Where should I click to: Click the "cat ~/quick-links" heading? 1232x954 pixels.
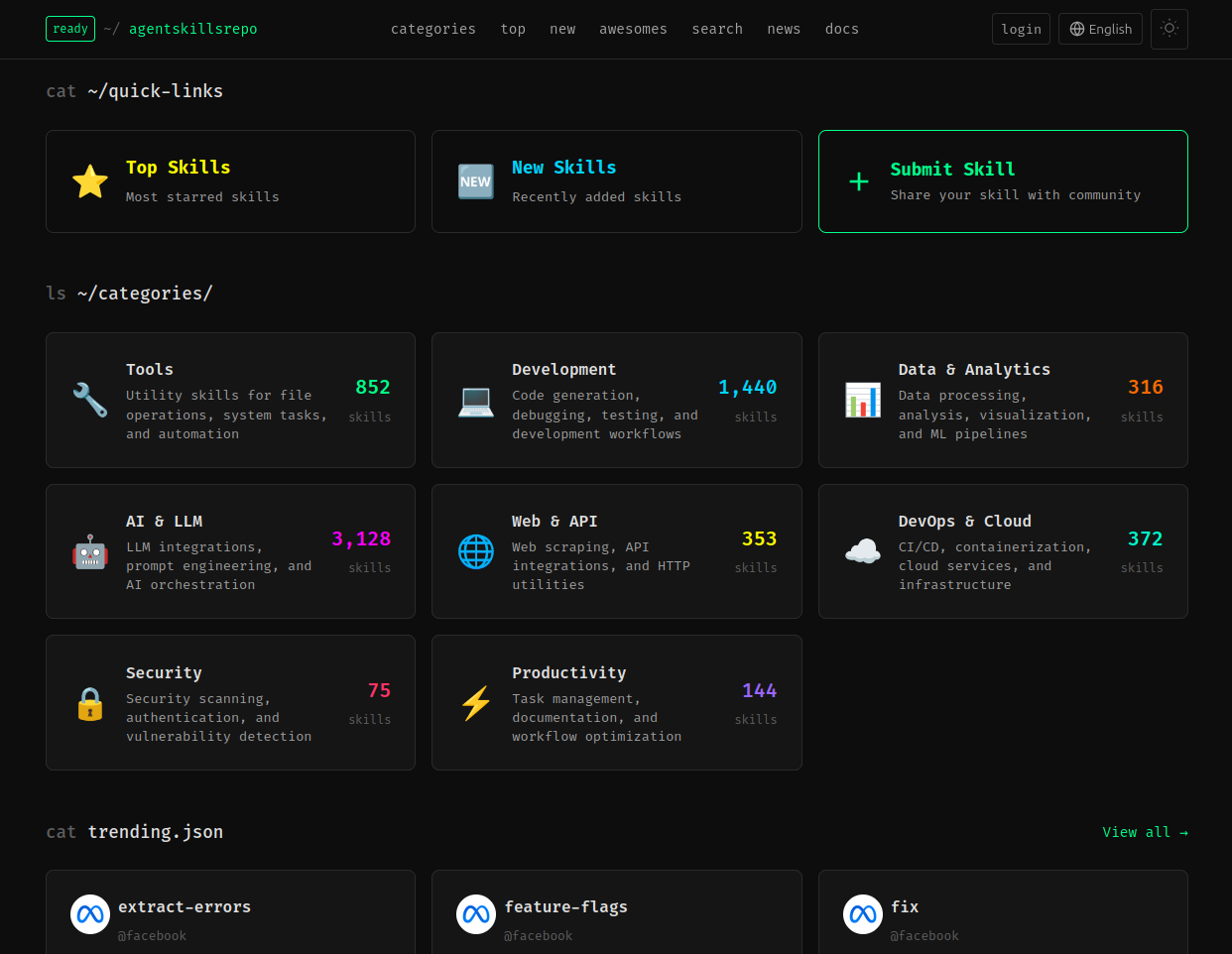(134, 91)
